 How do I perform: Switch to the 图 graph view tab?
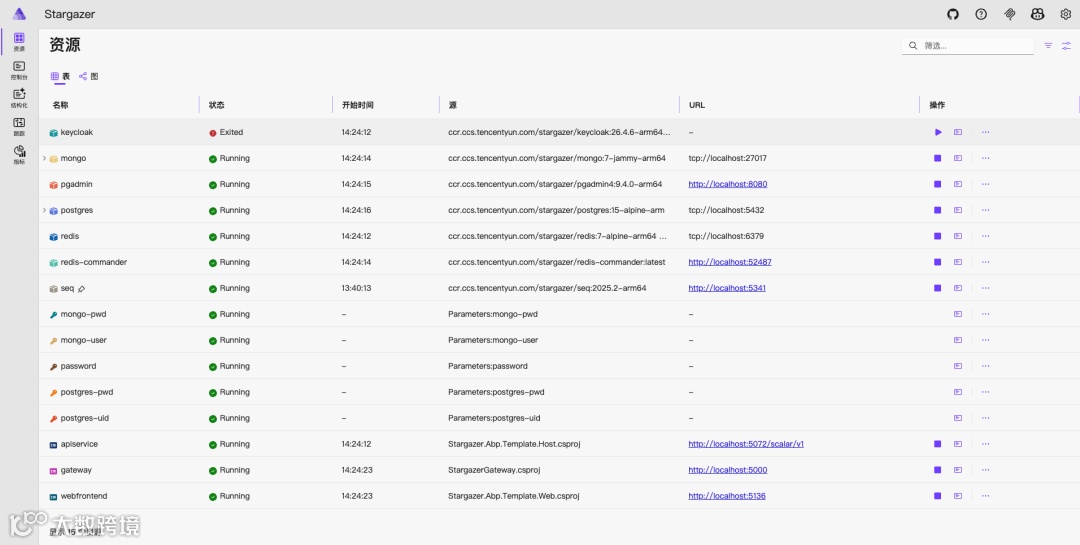pyautogui.click(x=89, y=76)
